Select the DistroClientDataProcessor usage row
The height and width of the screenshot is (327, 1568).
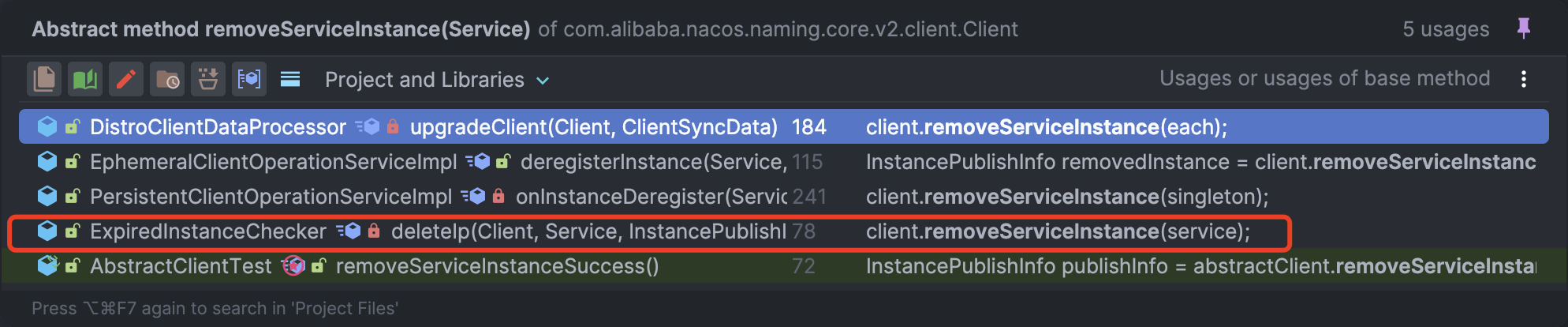[x=784, y=126]
